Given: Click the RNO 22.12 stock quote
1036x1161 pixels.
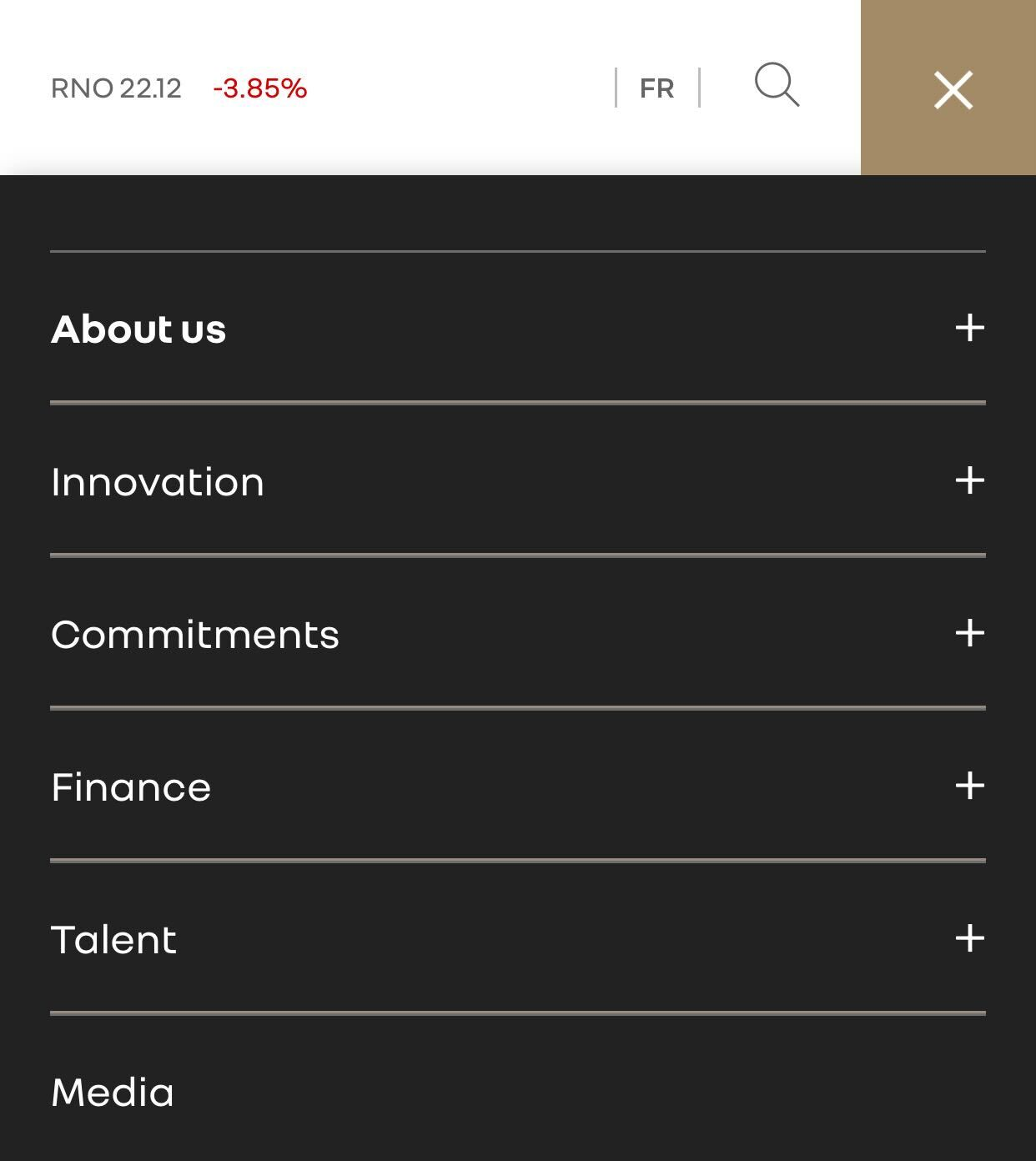Looking at the screenshot, I should 116,88.
